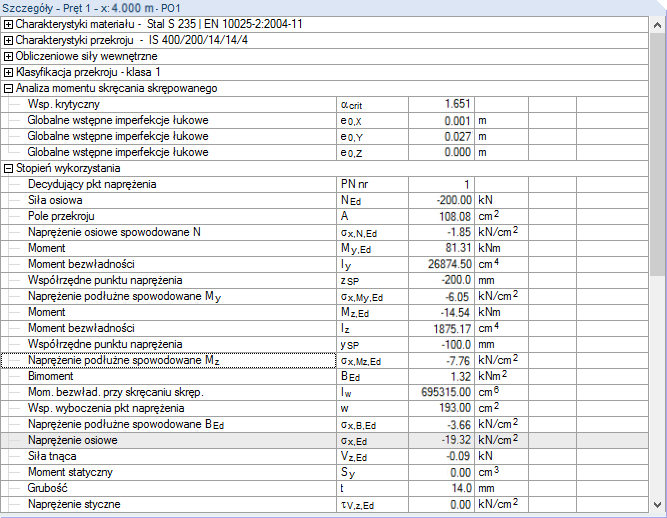This screenshot has width=667, height=518.
Task: Click the value 81.31
Action: pos(458,248)
